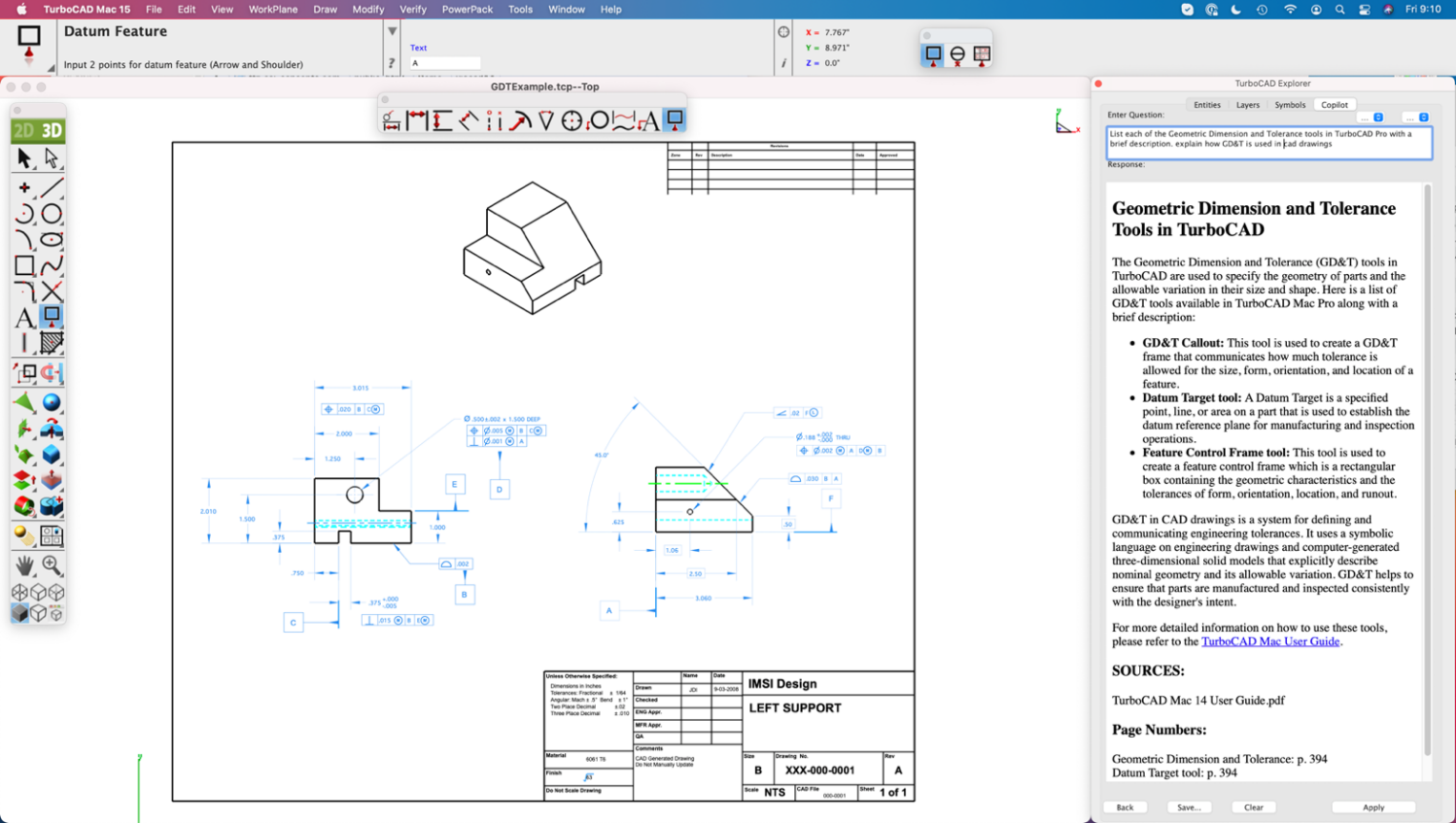Open first blue popup in Copilot panel

coord(1371,117)
